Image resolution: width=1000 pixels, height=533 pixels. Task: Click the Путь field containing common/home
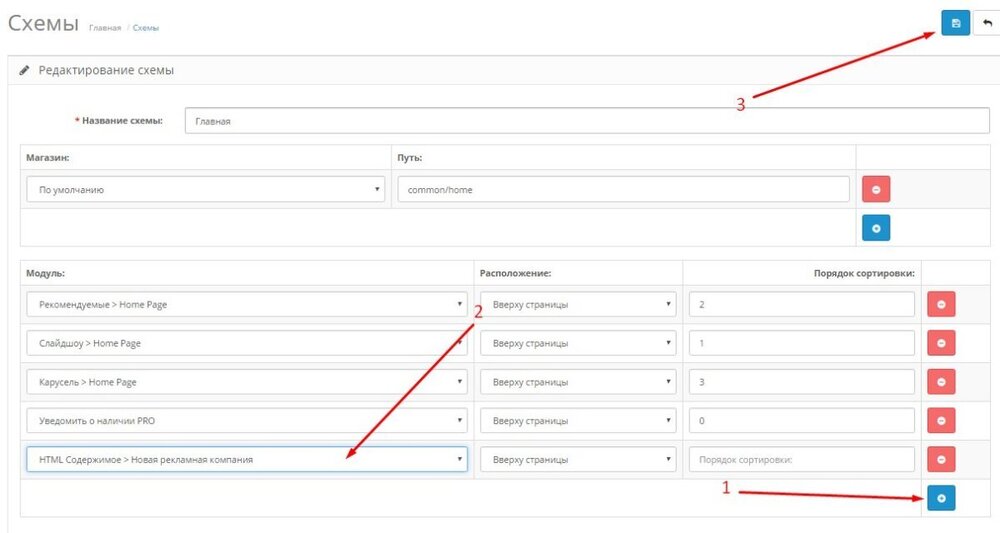(x=623, y=189)
